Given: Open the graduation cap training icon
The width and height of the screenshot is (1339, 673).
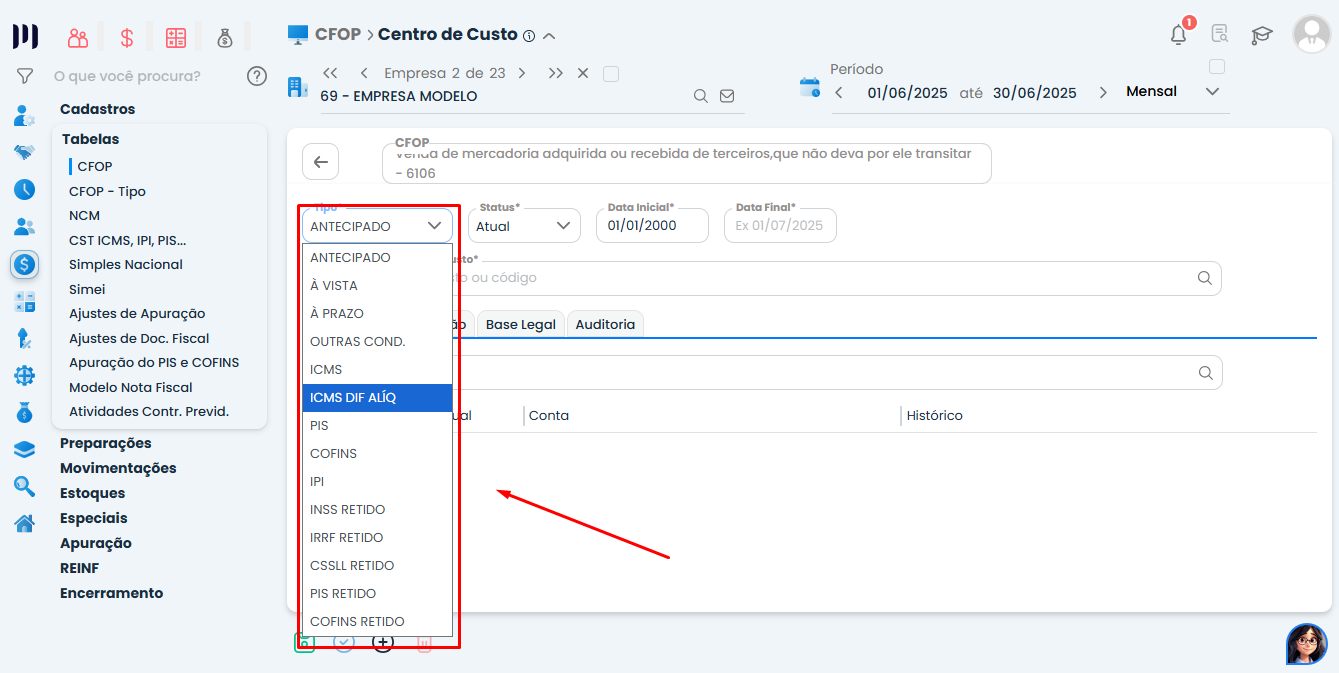Looking at the screenshot, I should pyautogui.click(x=1262, y=35).
